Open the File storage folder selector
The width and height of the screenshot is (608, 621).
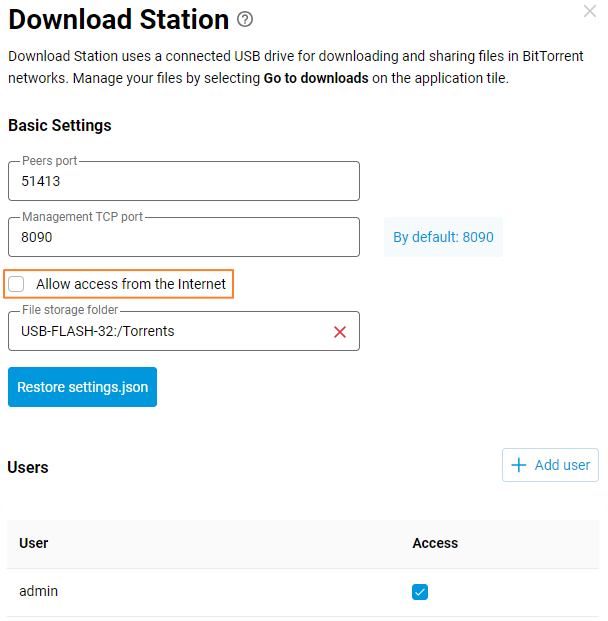170,332
